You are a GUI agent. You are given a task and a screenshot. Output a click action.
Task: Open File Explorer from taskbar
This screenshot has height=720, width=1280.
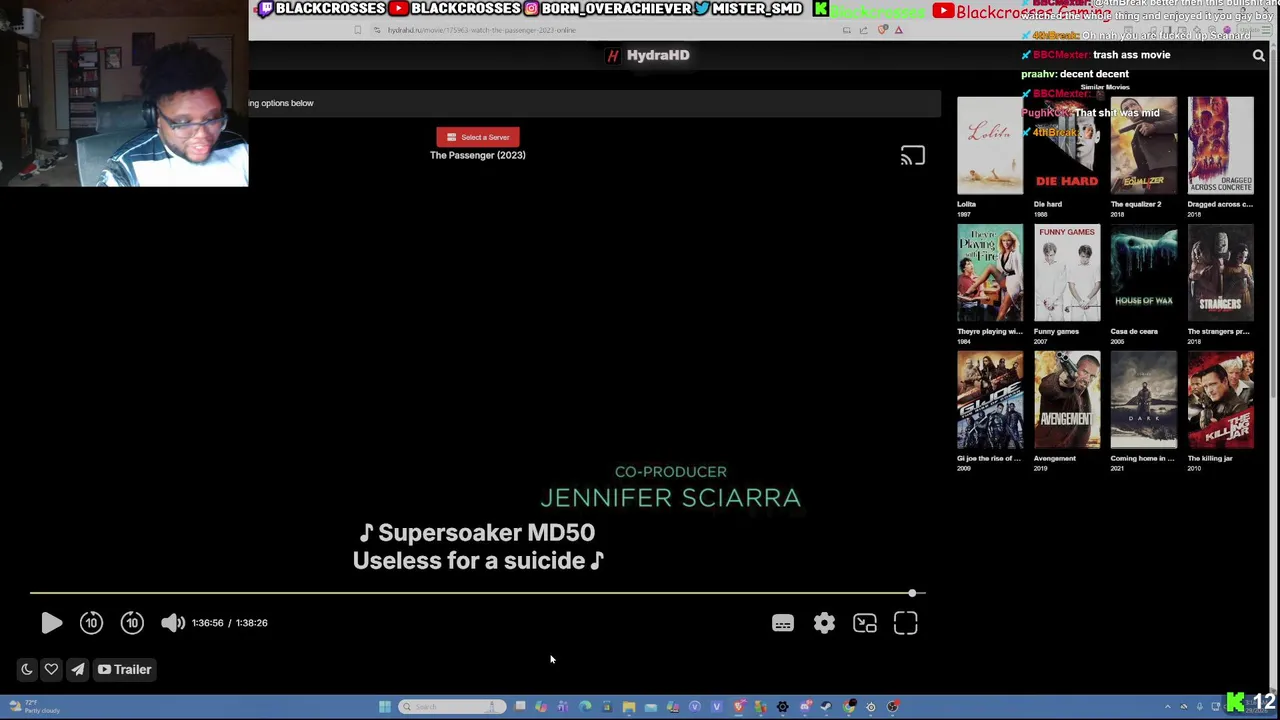click(629, 707)
